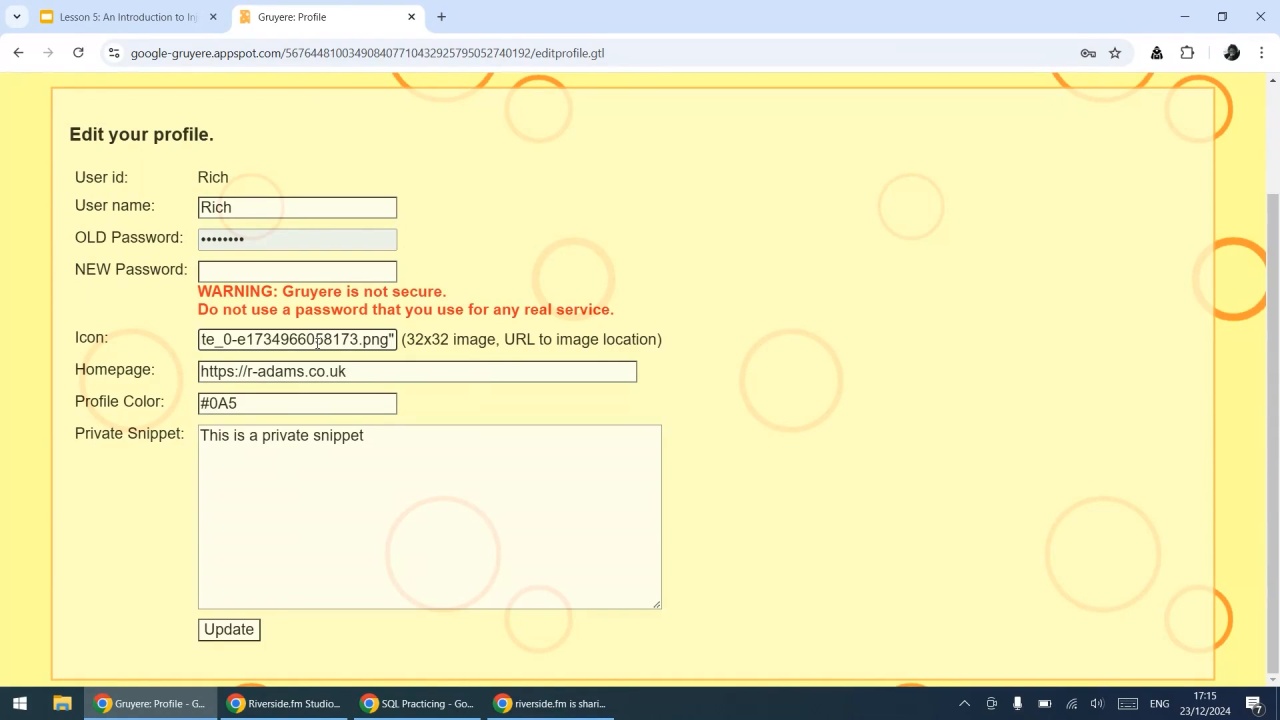The width and height of the screenshot is (1280, 720).
Task: Open a new browser tab
Action: [441, 17]
